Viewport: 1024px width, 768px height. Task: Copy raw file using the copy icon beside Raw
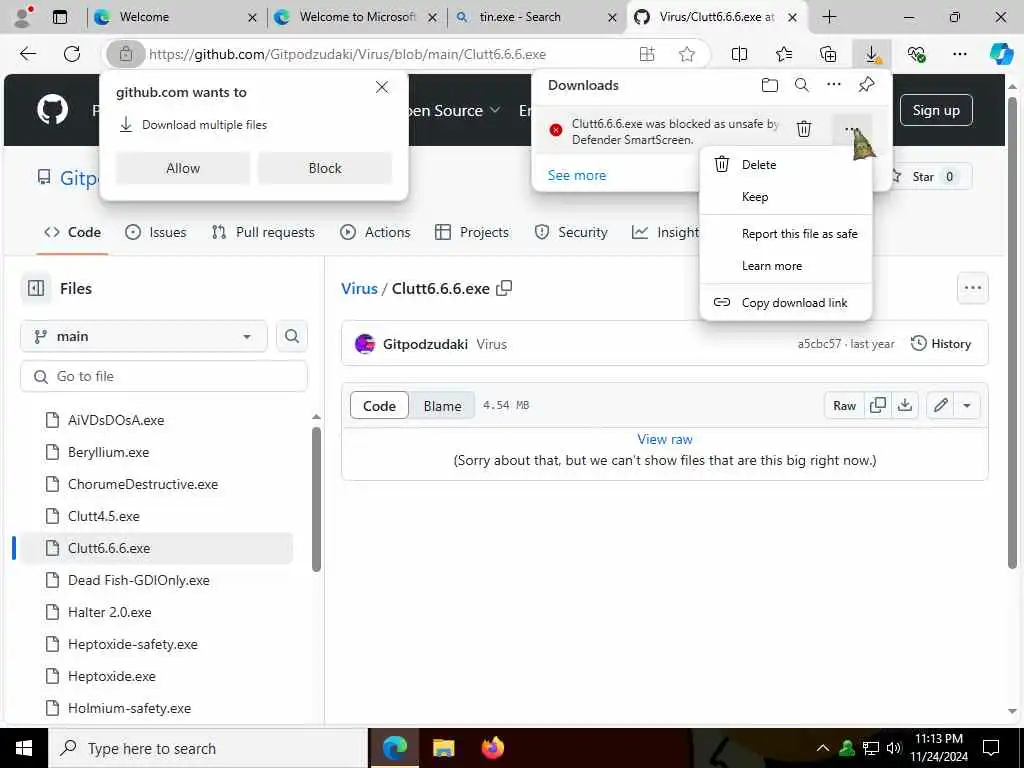click(x=878, y=406)
